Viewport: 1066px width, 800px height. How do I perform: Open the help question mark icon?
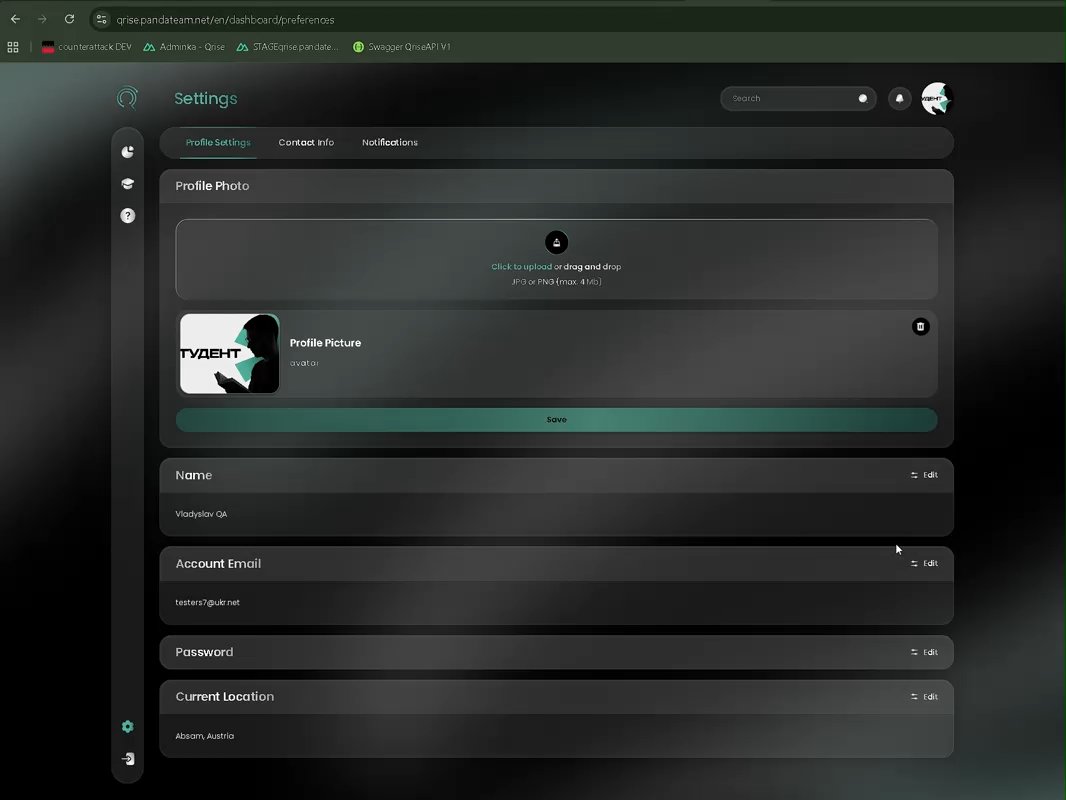click(127, 215)
